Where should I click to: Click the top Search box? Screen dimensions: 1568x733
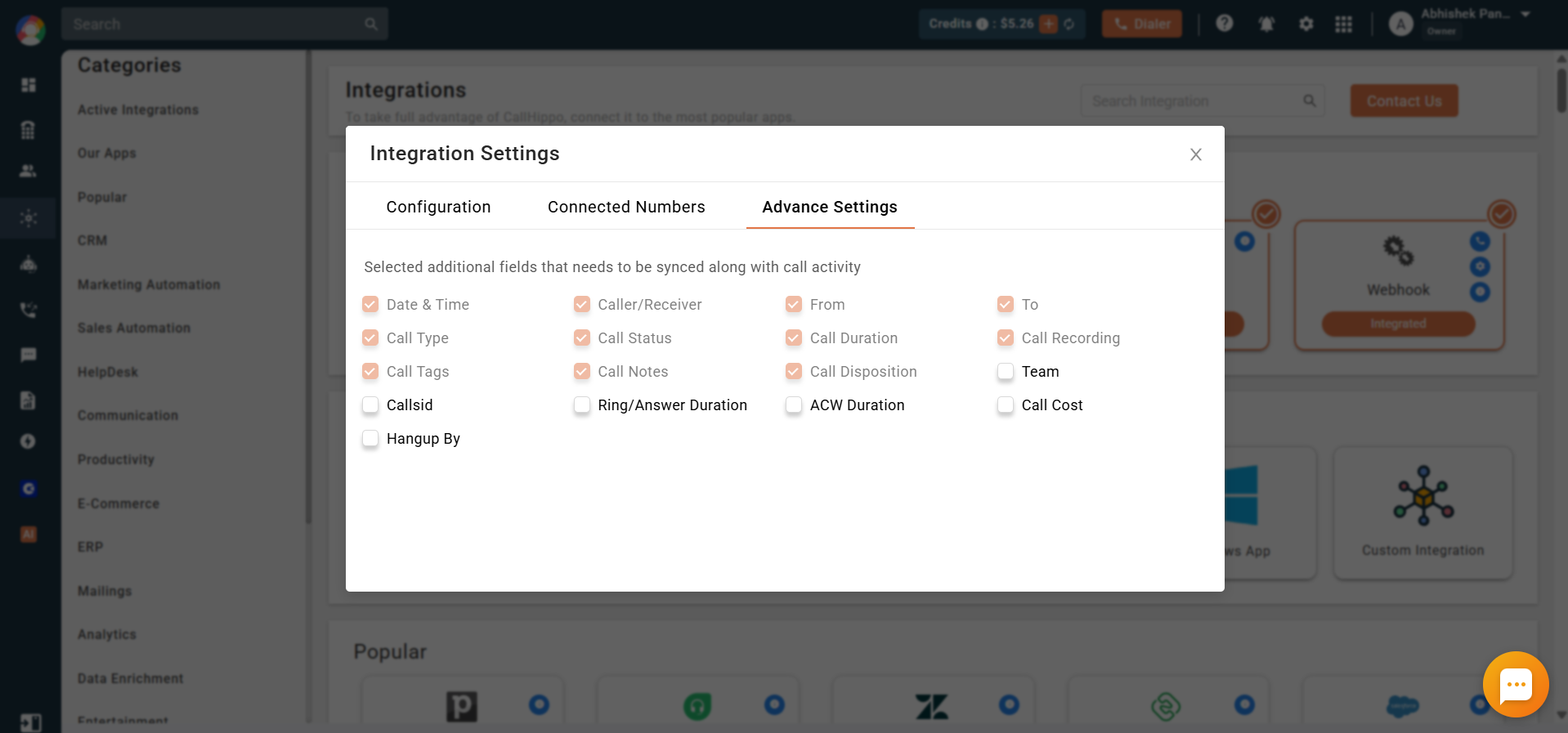coord(224,25)
